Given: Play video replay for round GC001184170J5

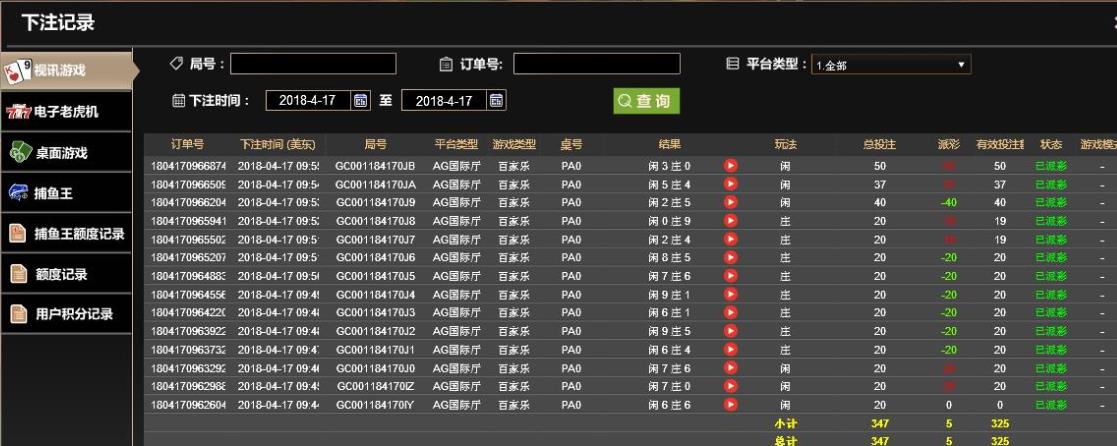Looking at the screenshot, I should (x=730, y=276).
